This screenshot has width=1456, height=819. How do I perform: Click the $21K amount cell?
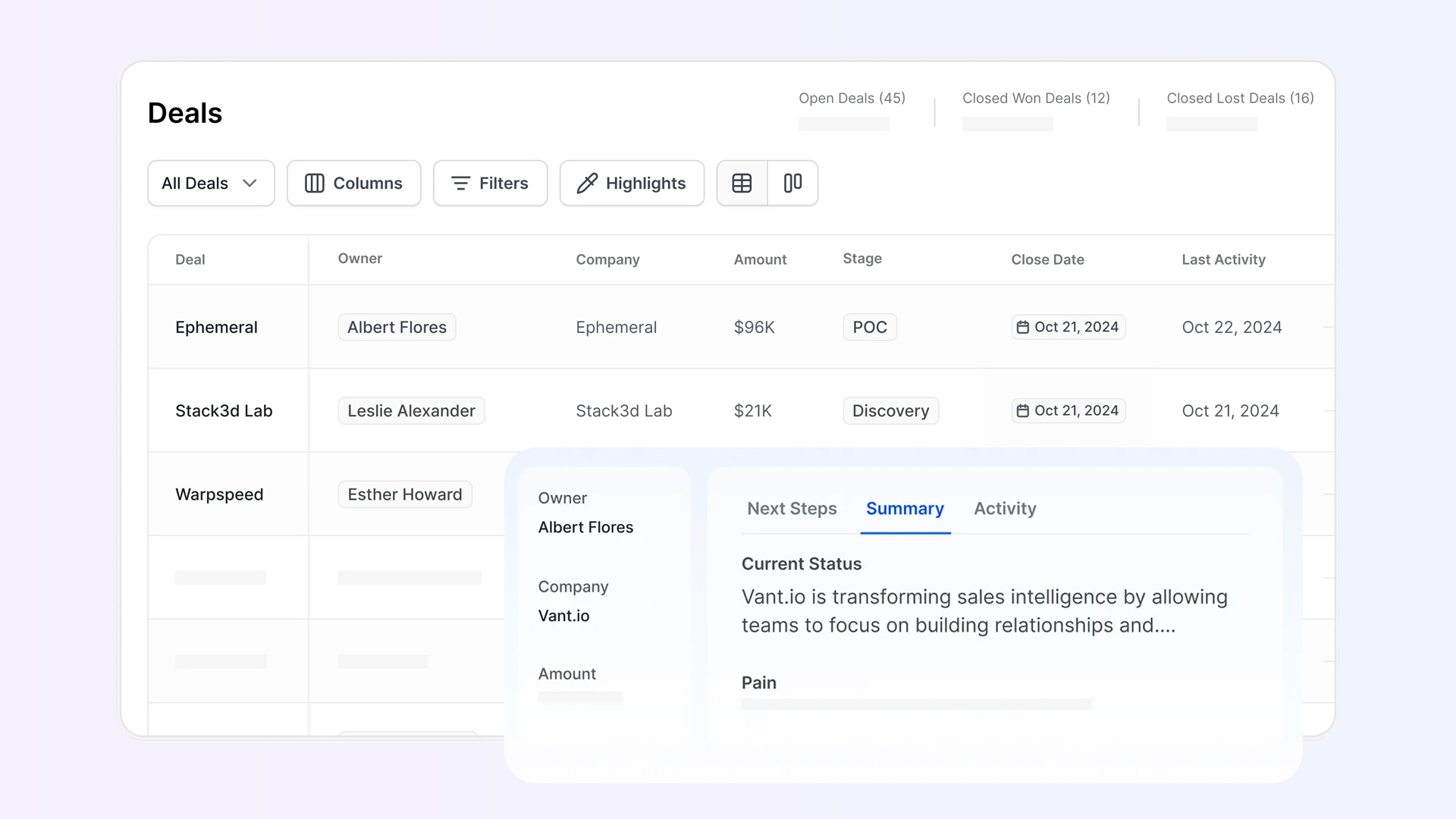[752, 410]
